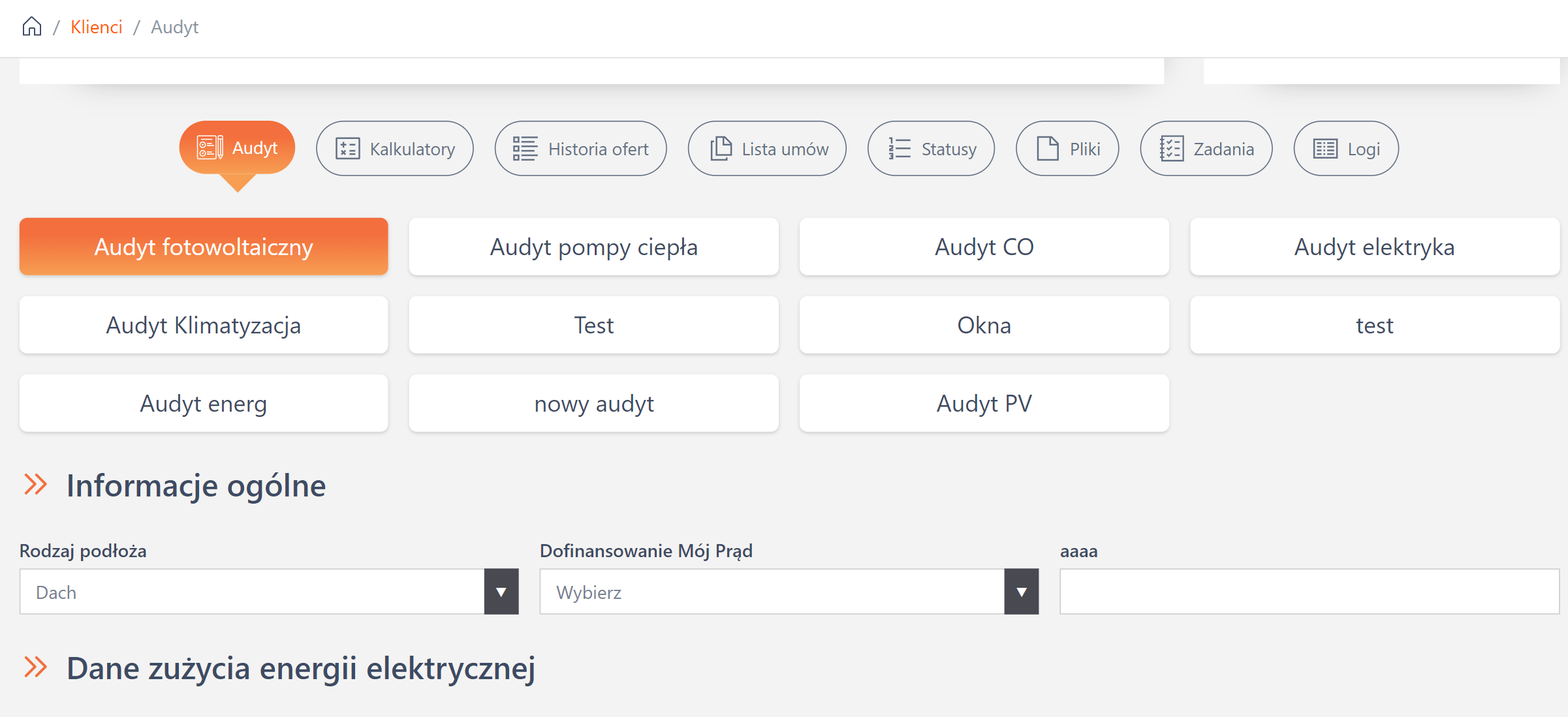
Task: Open the Audyt Klimatyzacja tab
Action: tap(204, 326)
